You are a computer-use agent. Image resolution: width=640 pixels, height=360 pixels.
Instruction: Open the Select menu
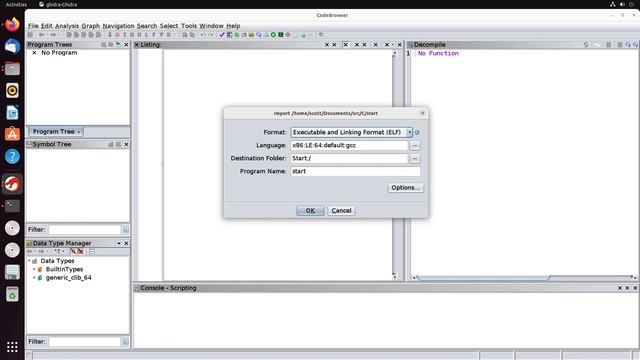coord(169,26)
